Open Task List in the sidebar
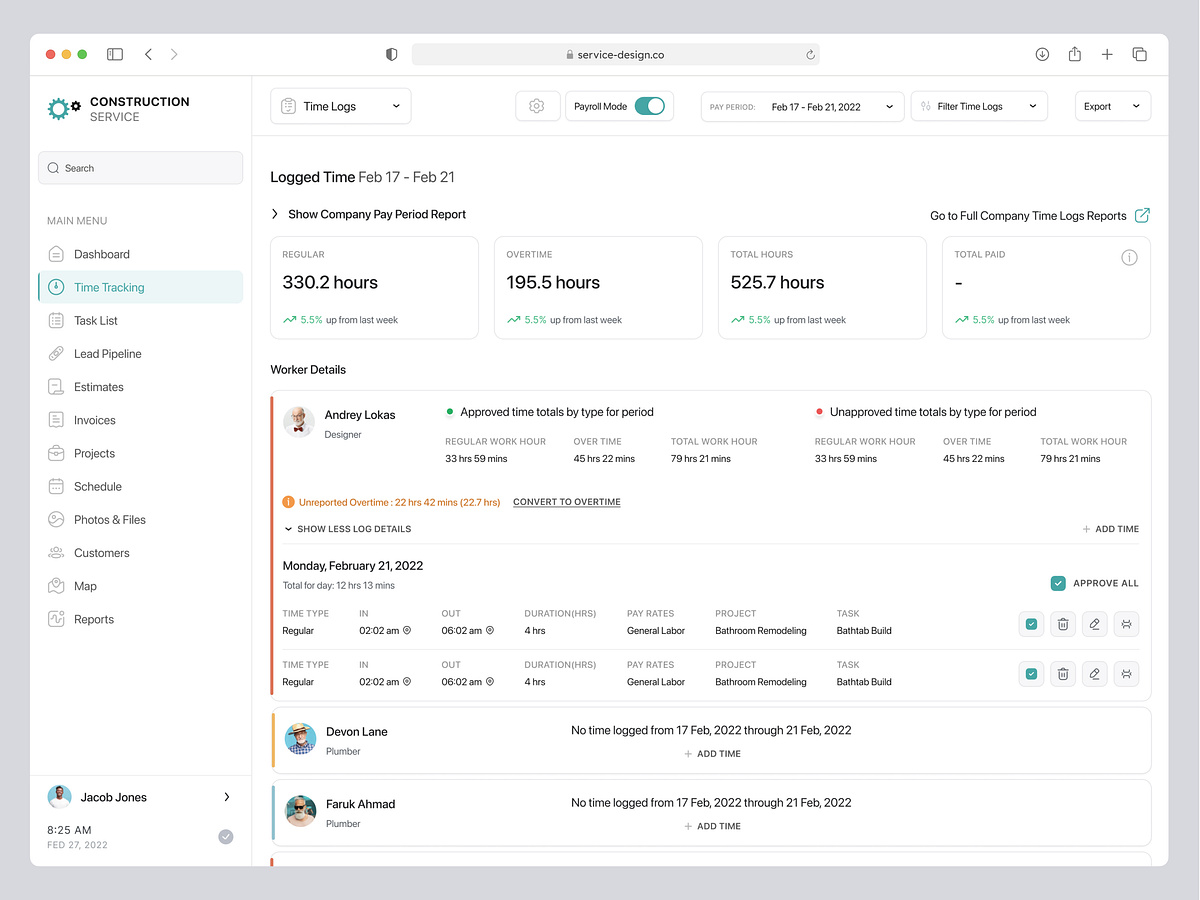 point(140,320)
